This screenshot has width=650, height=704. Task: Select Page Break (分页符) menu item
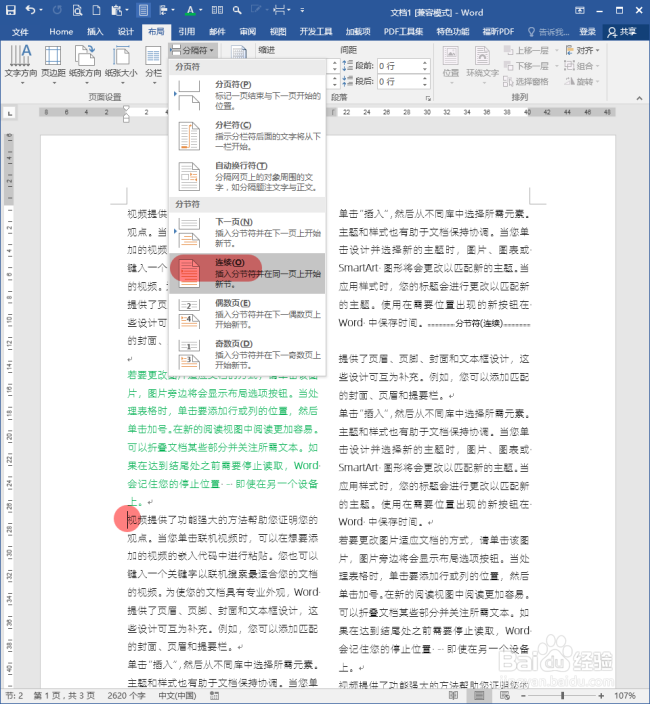click(x=247, y=95)
